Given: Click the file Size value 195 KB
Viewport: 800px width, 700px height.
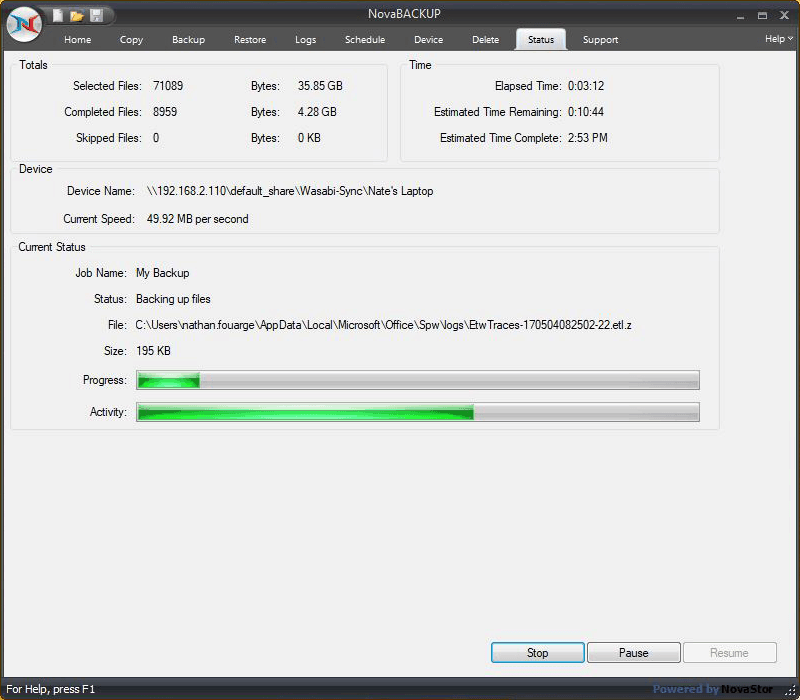Looking at the screenshot, I should point(153,351).
